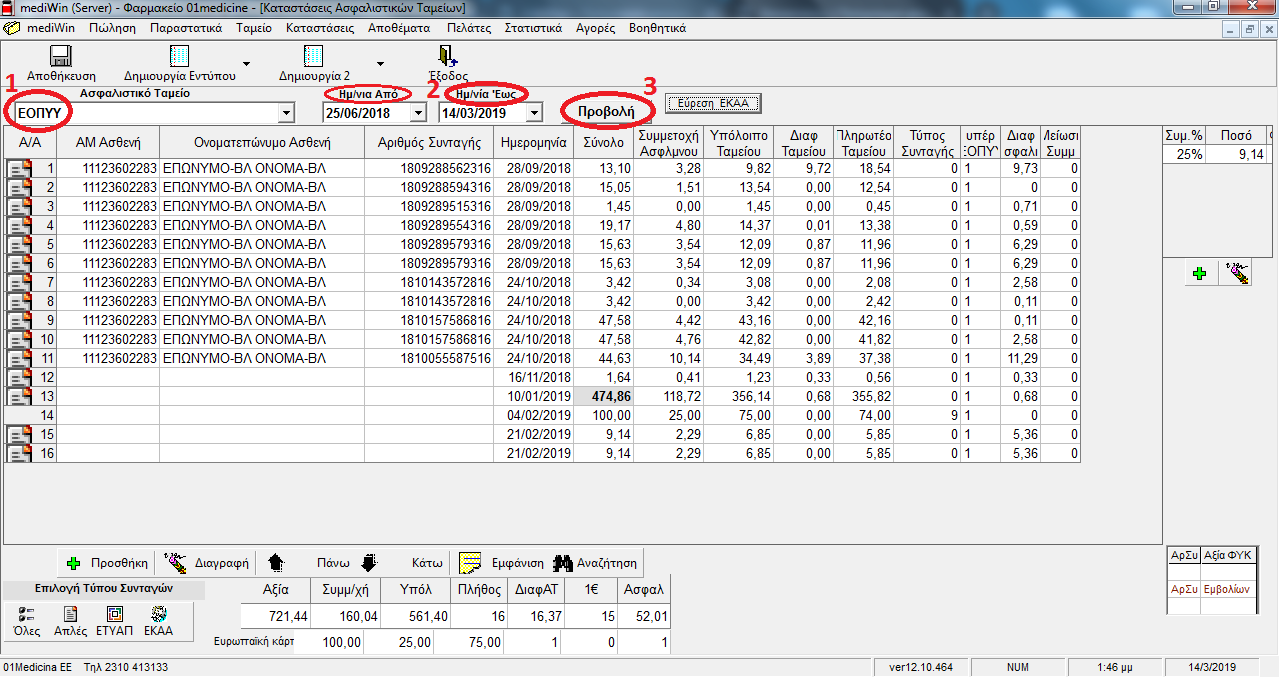Open the Αποθέματα menu
Viewport: 1279px width, 677px height.
(399, 28)
